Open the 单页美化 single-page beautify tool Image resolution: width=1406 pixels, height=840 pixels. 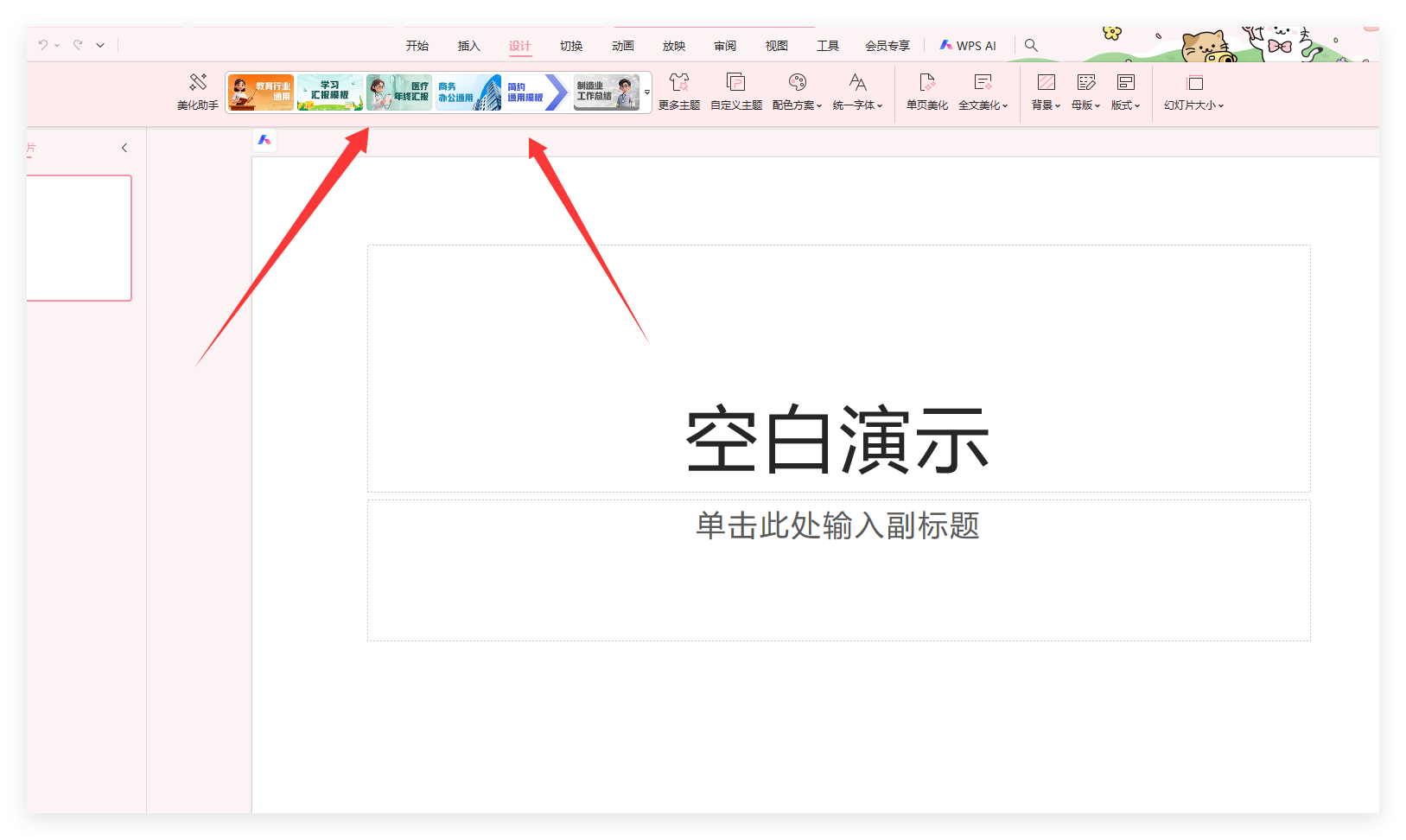tap(926, 92)
